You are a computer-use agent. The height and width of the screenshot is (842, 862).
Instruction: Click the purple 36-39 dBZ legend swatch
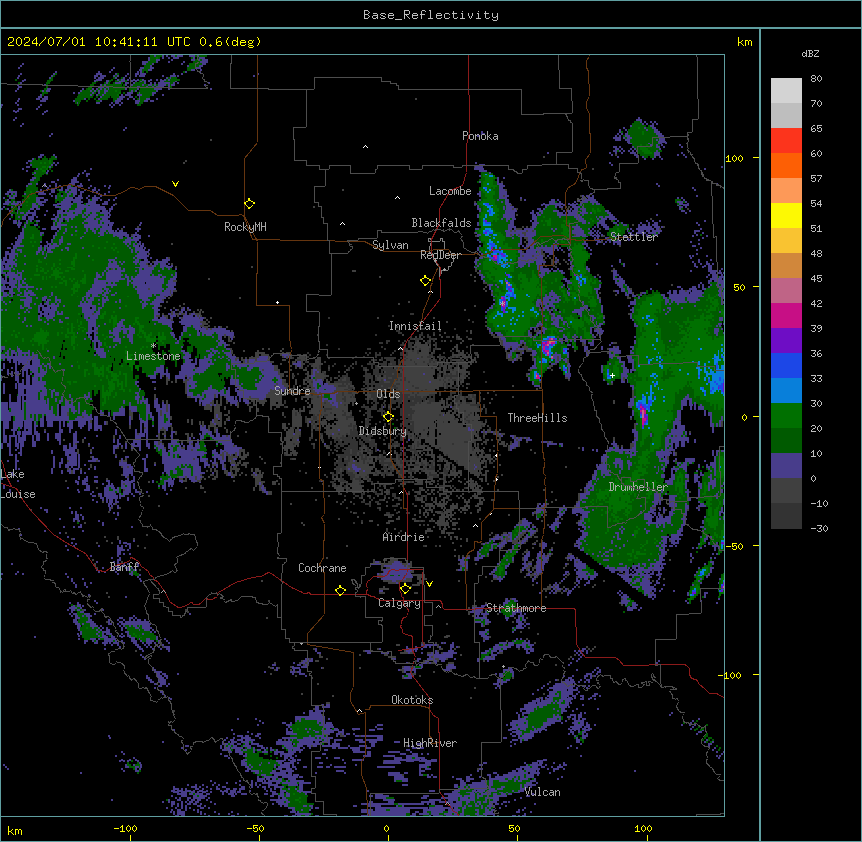click(x=786, y=340)
